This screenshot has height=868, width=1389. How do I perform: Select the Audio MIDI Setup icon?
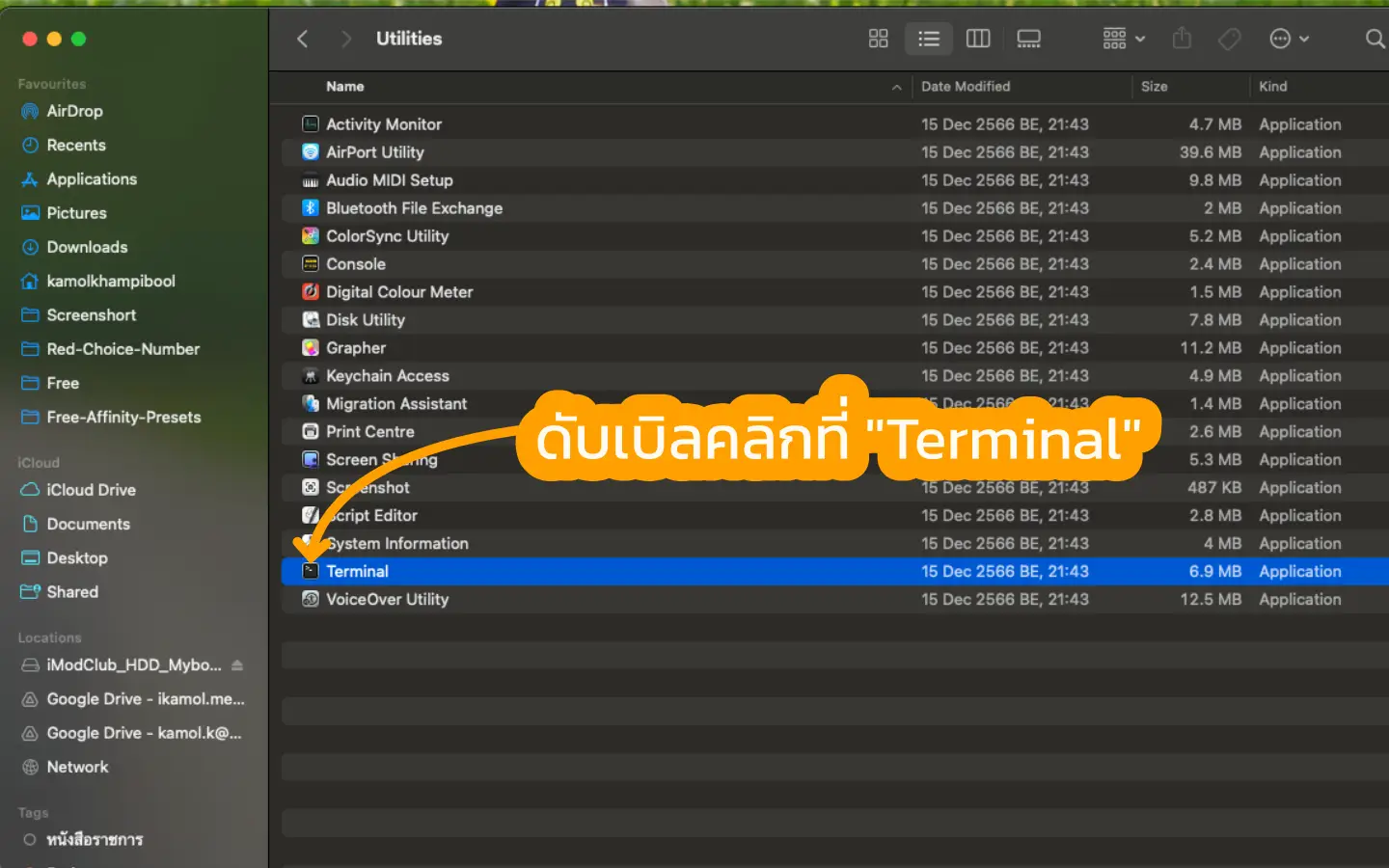pyautogui.click(x=311, y=180)
